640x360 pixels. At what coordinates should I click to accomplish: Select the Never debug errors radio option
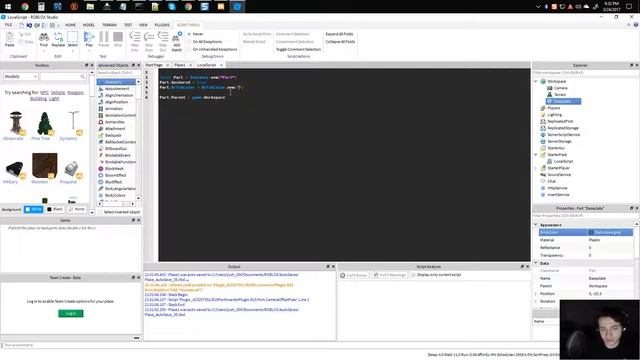189,34
